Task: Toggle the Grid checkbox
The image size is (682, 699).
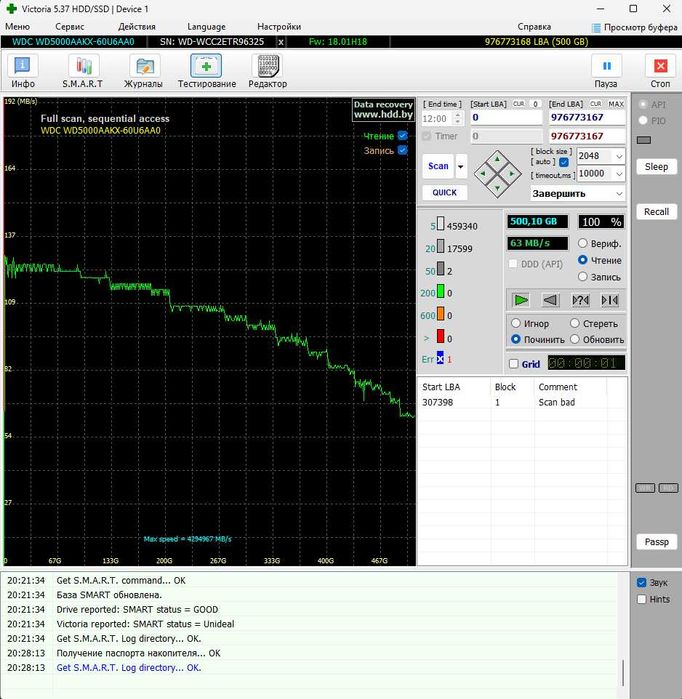Action: click(514, 364)
